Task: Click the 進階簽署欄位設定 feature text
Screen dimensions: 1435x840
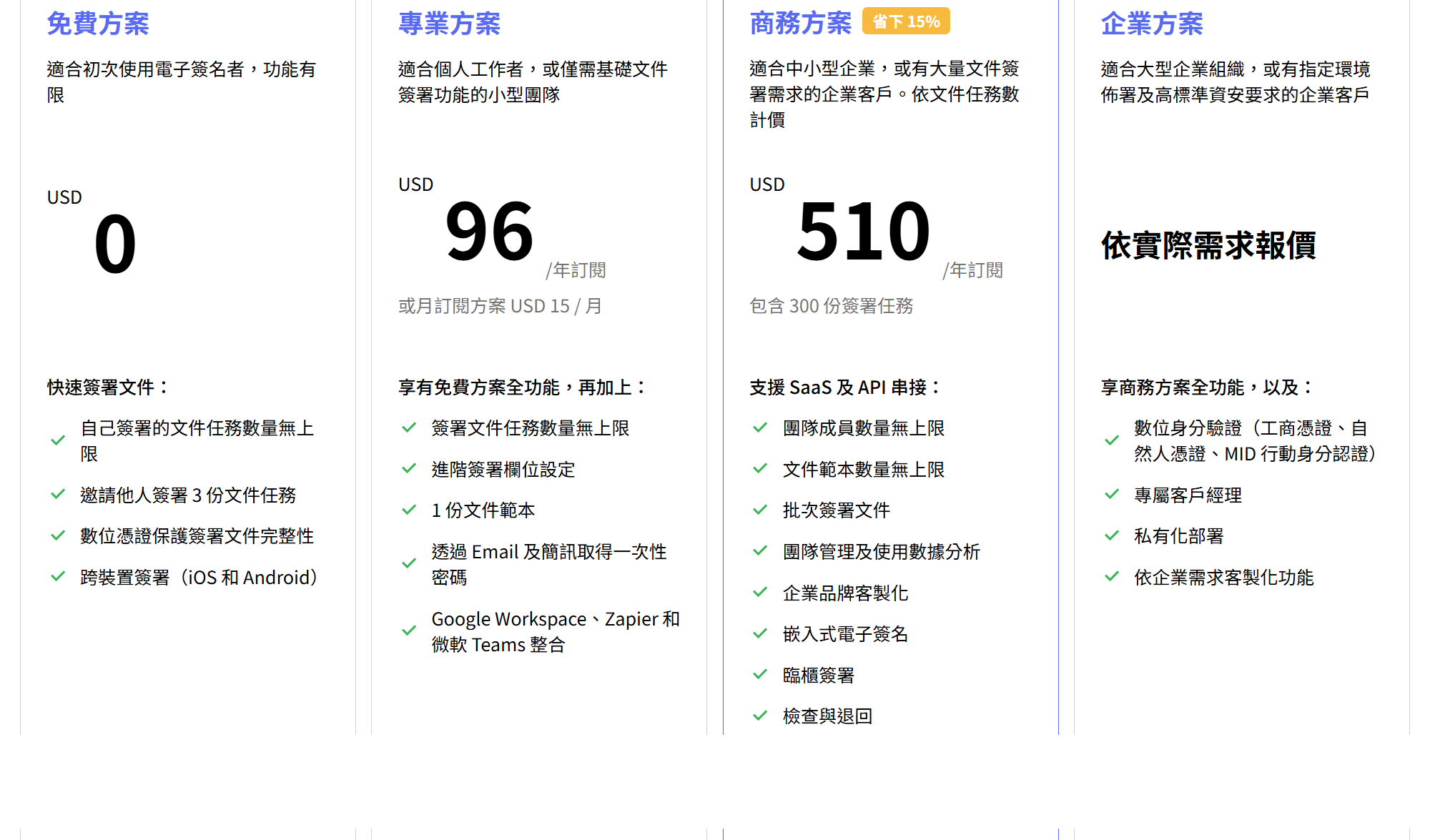Action: 503,470
